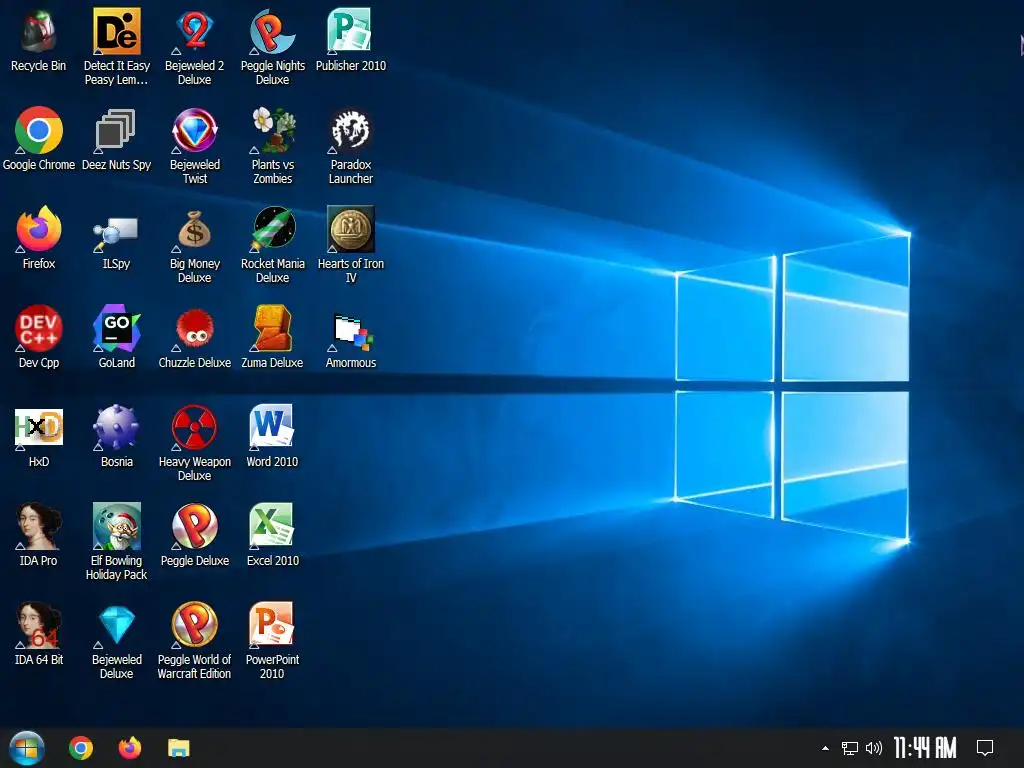Viewport: 1024px width, 768px height.
Task: Open the Start menu orb
Action: [27, 748]
